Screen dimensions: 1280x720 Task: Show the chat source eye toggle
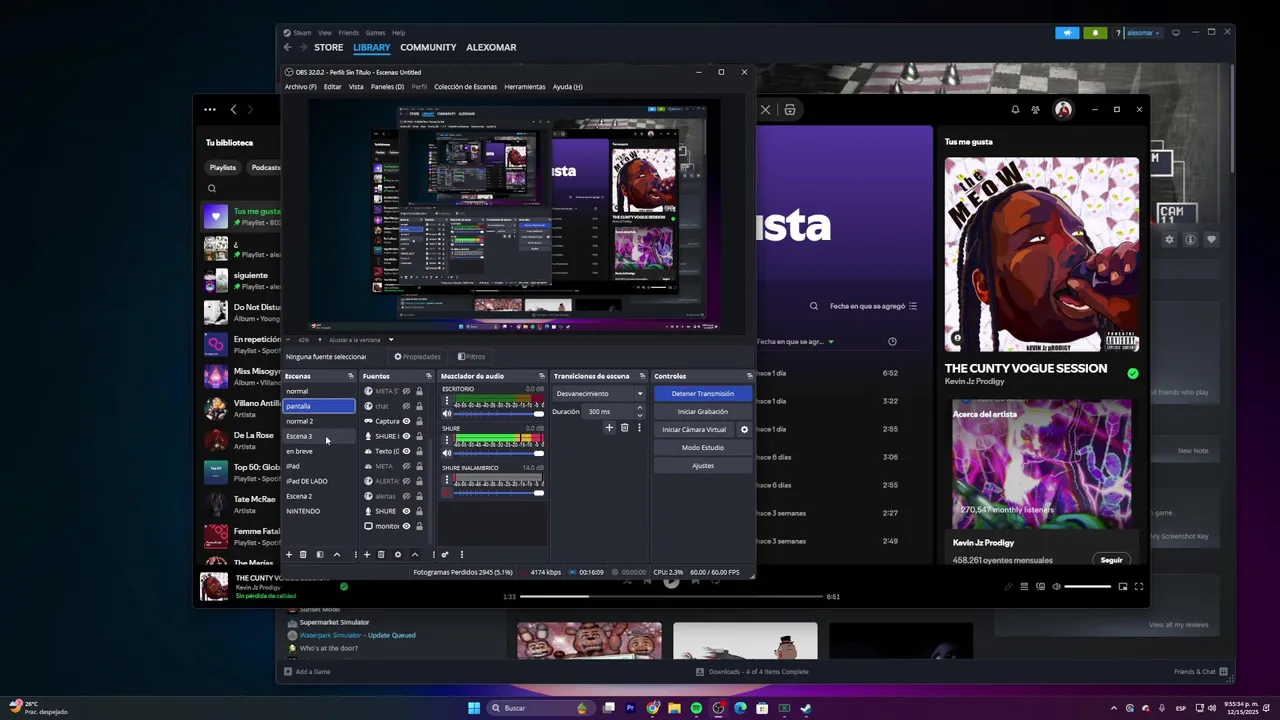[406, 406]
